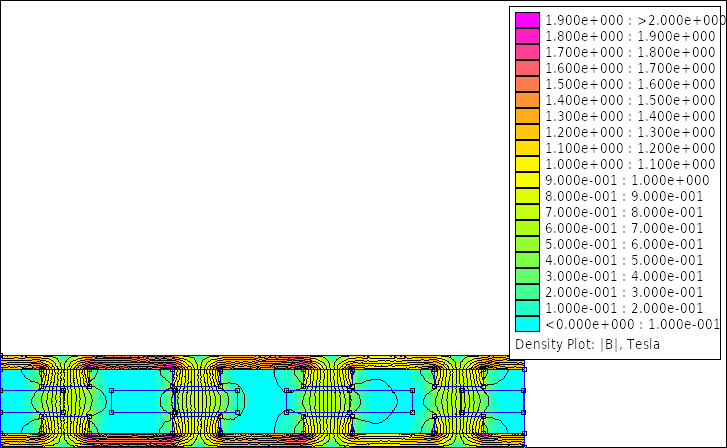Screen dimensions: 727x448
Task: Click the swatch for 6.000e-001 : 7.000e-001
Action: [527, 228]
